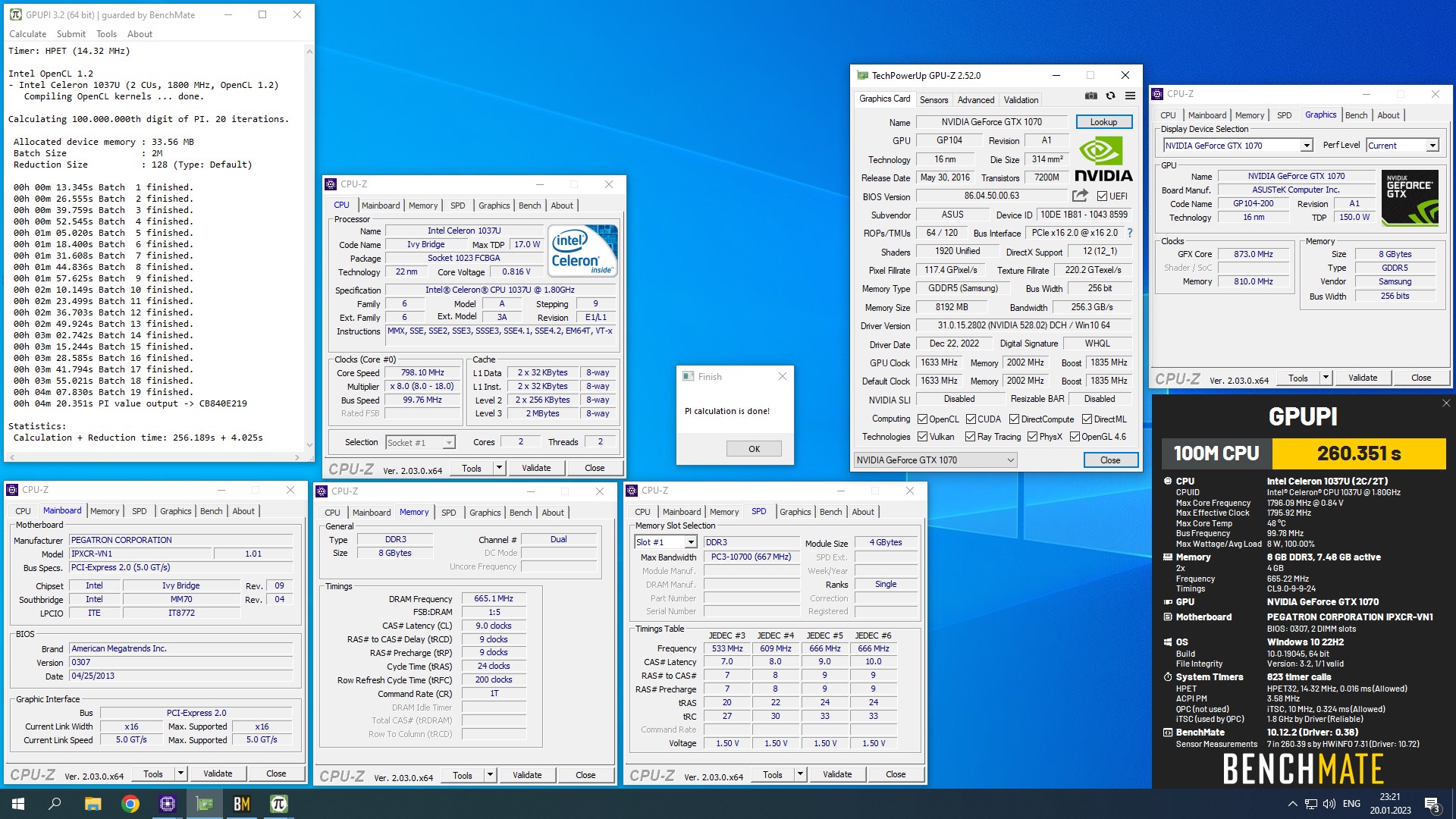
Task: Toggle OpenGL 4.6 checkbox in GPU-Z
Action: click(1075, 437)
